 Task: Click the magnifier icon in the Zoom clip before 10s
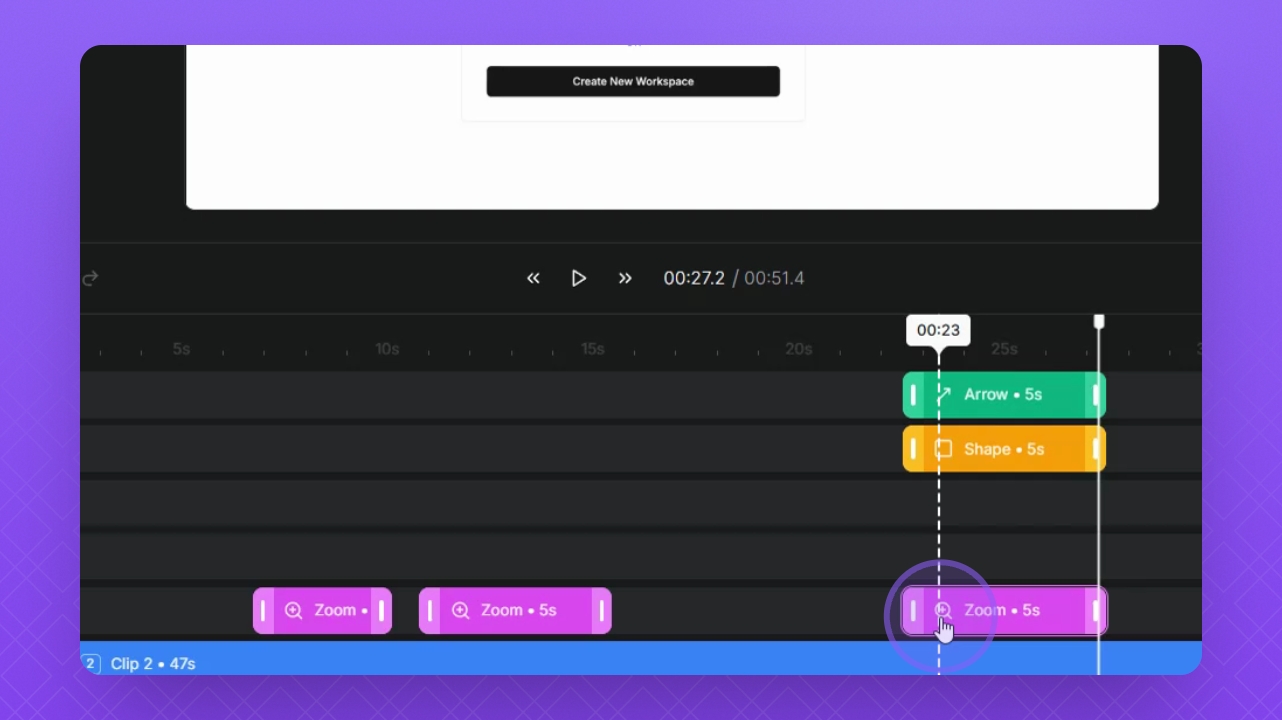tap(294, 611)
